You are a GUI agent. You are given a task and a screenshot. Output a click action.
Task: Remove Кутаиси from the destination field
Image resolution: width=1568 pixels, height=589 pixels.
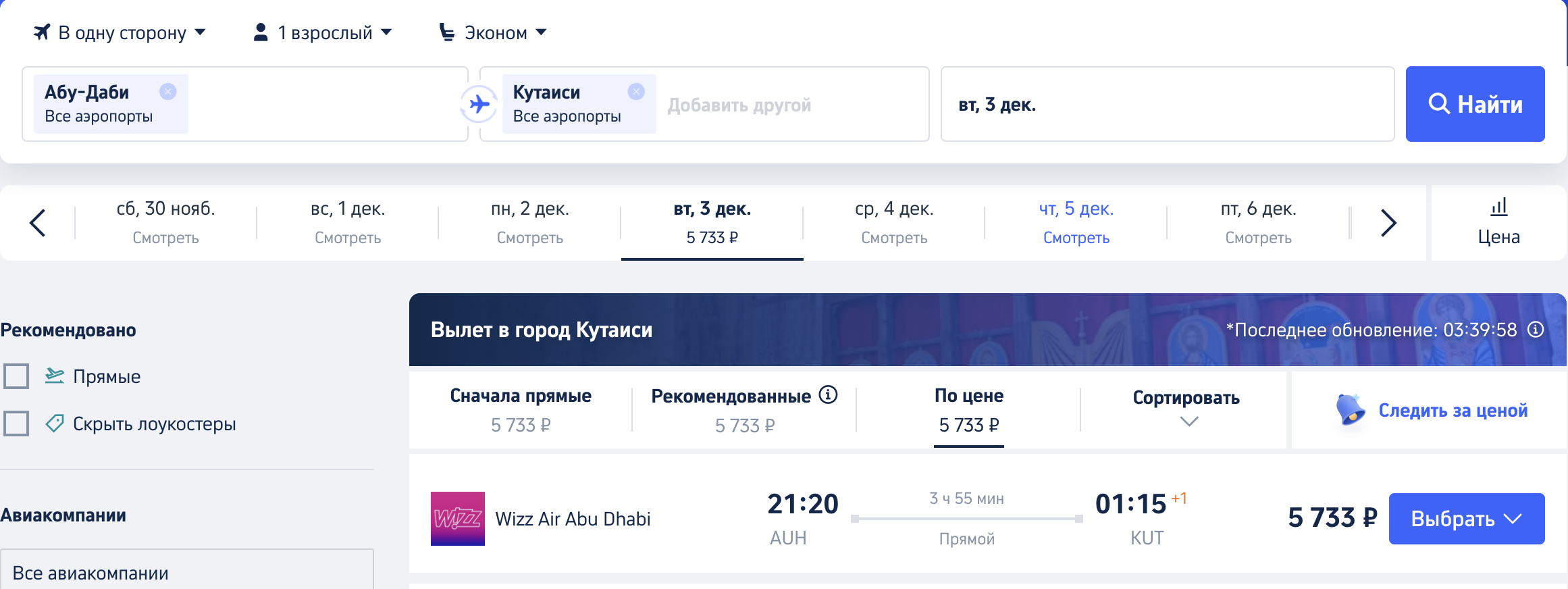tap(636, 91)
